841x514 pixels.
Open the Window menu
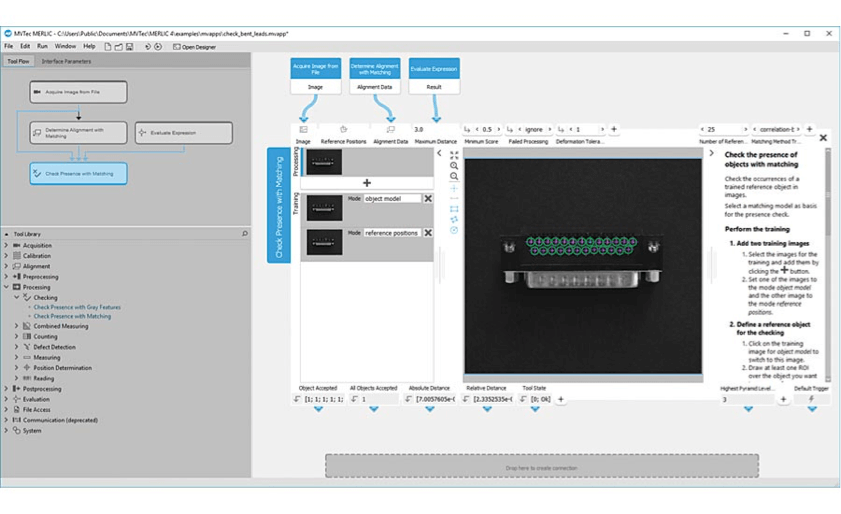[x=65, y=46]
